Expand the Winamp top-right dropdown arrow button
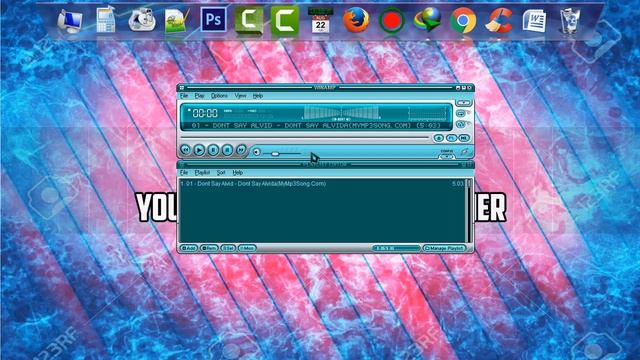The height and width of the screenshot is (360, 640). tap(463, 103)
